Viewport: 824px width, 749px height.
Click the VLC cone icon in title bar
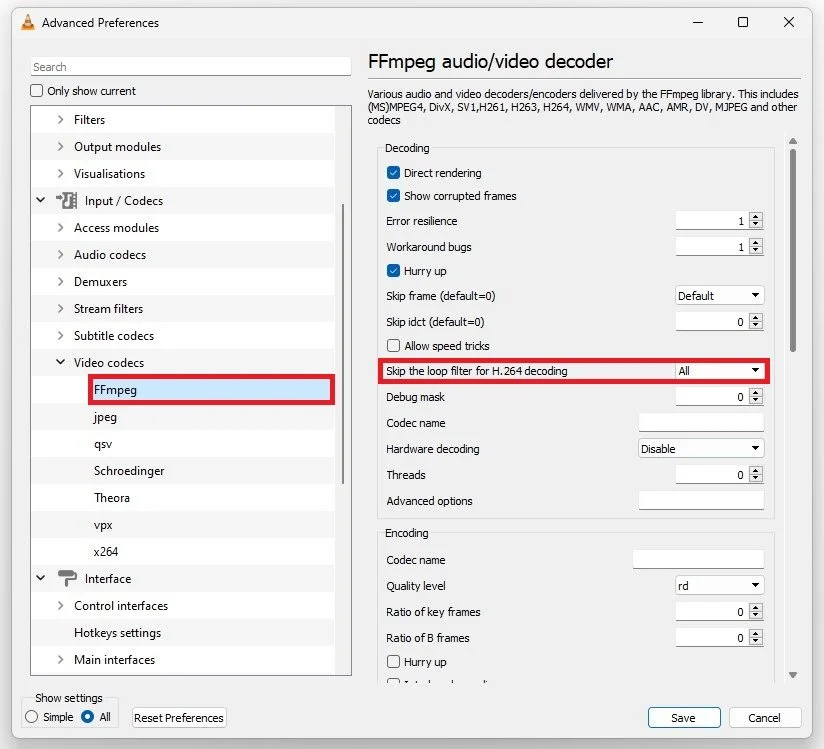coord(28,23)
